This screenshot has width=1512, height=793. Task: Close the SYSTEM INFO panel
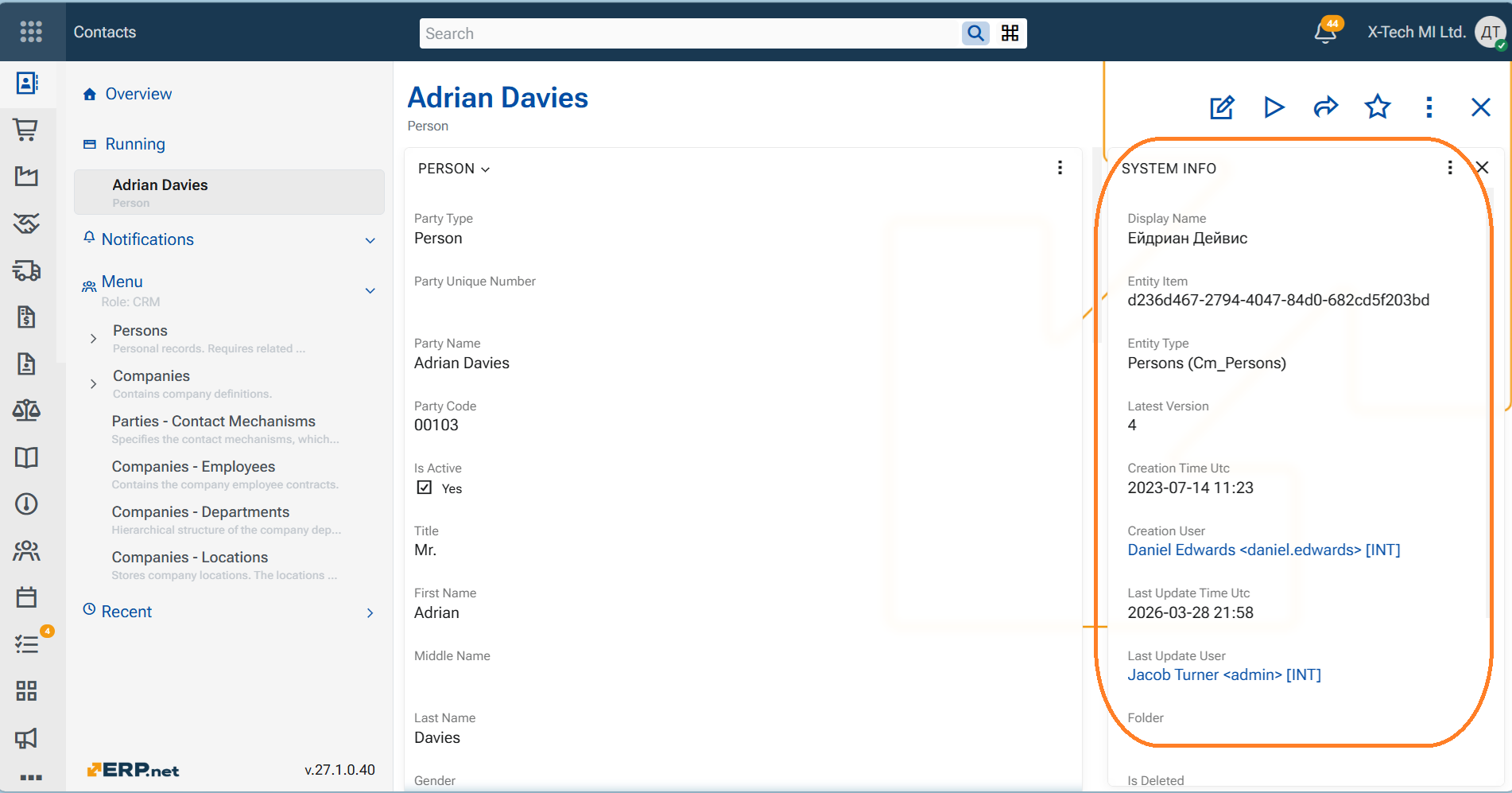coord(1482,168)
